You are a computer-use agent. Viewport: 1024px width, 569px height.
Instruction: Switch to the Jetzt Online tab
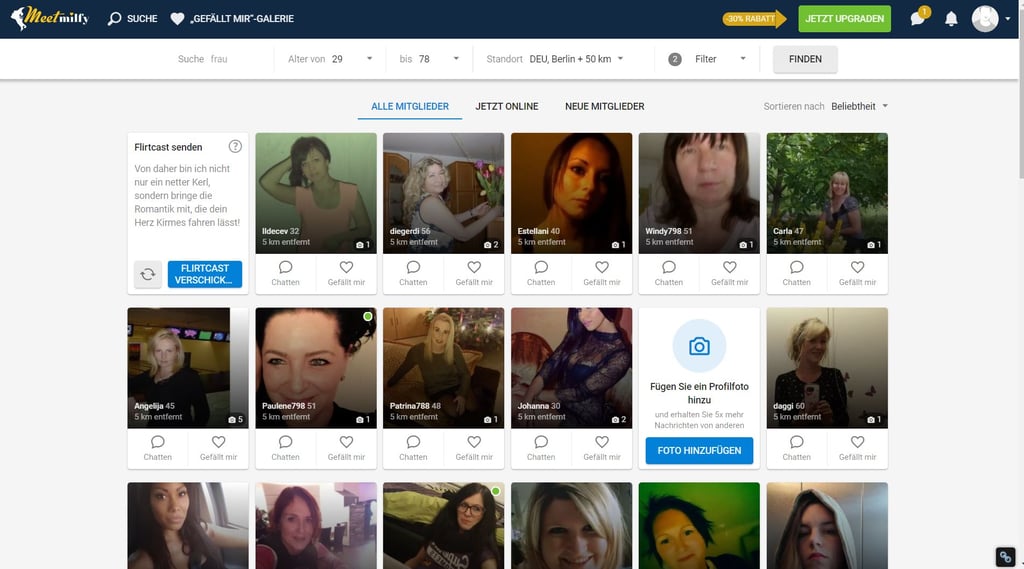506,106
